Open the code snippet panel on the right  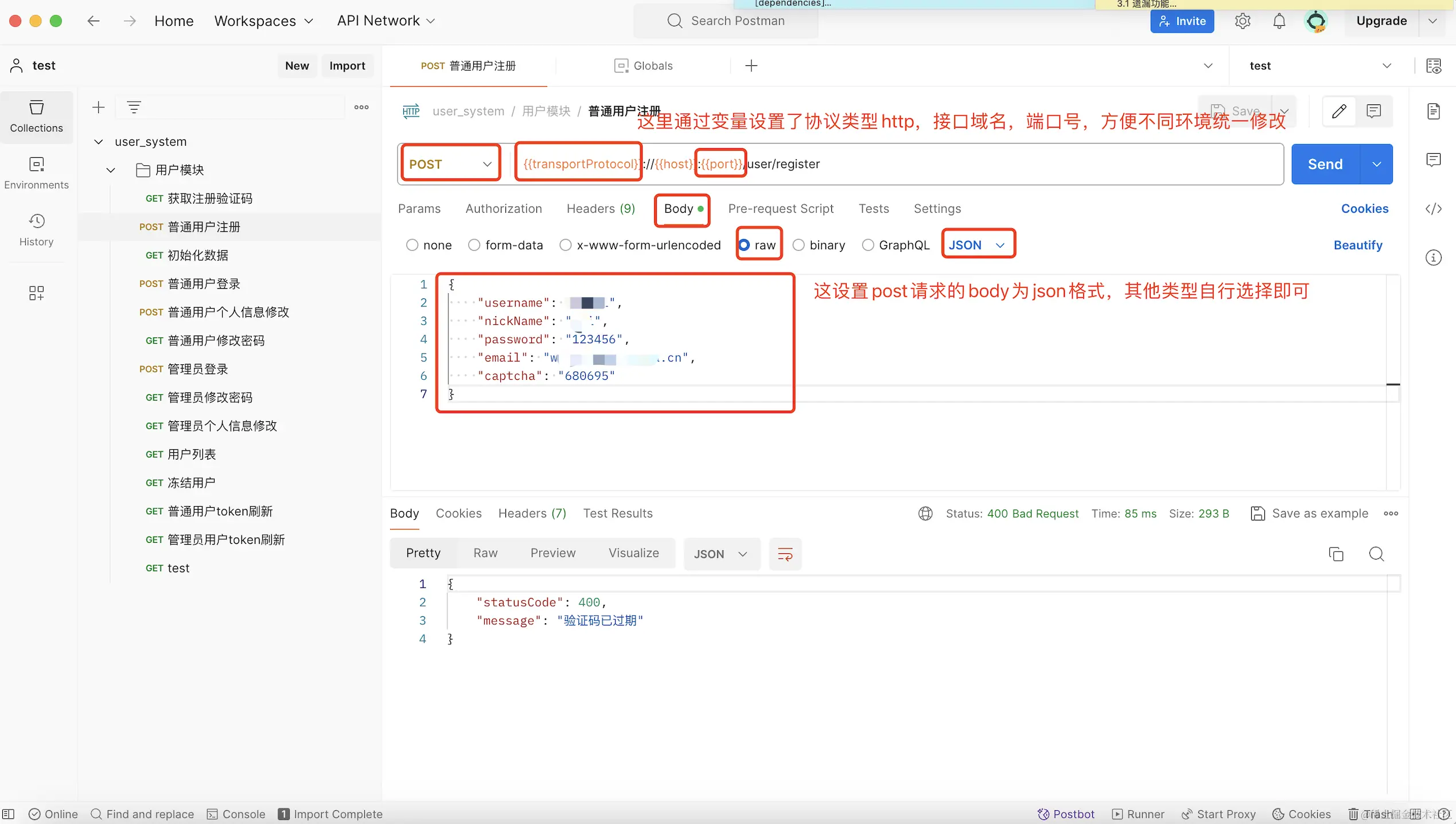1433,209
